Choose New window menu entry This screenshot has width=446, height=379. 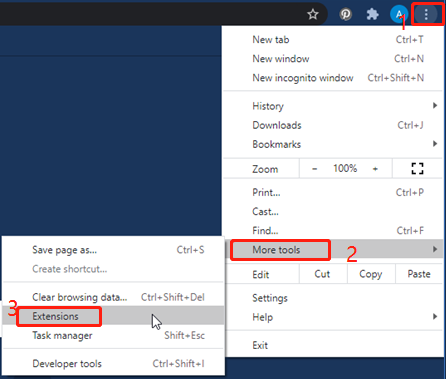[333, 59]
